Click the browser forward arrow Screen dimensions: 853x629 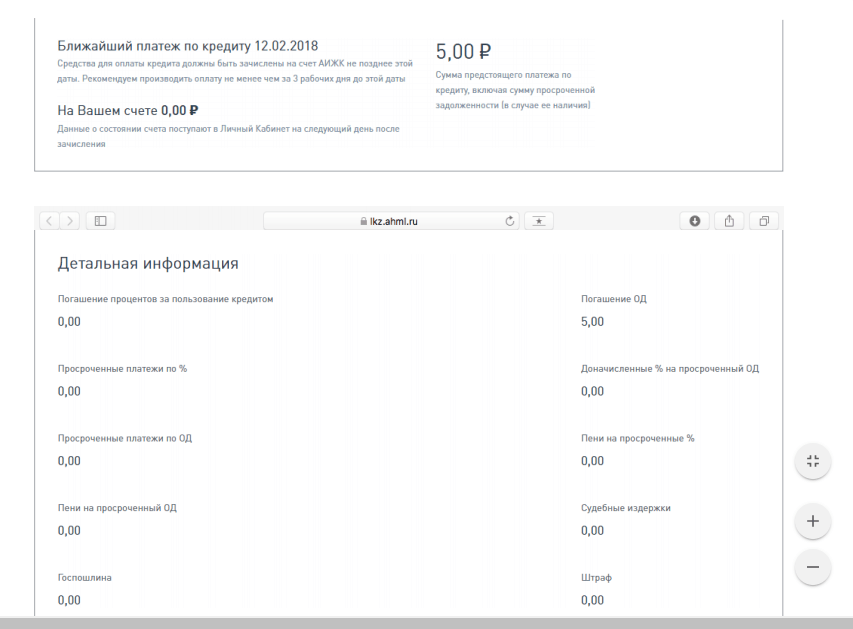[69, 221]
